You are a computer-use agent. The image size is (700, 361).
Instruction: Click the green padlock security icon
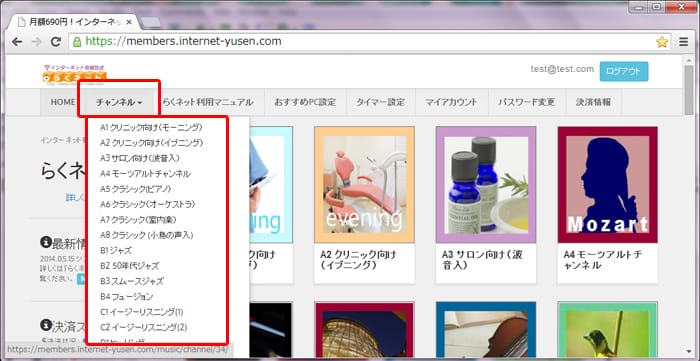click(x=77, y=42)
